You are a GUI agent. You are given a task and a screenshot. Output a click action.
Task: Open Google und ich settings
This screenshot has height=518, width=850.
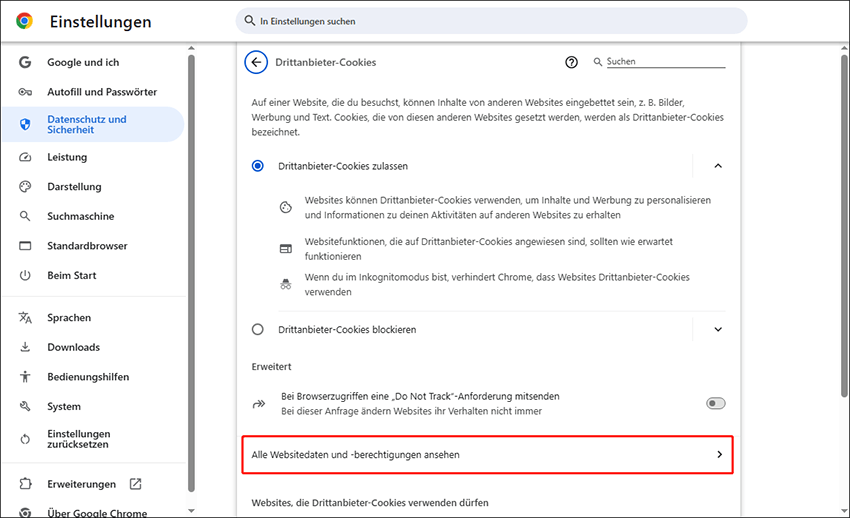click(x=83, y=62)
